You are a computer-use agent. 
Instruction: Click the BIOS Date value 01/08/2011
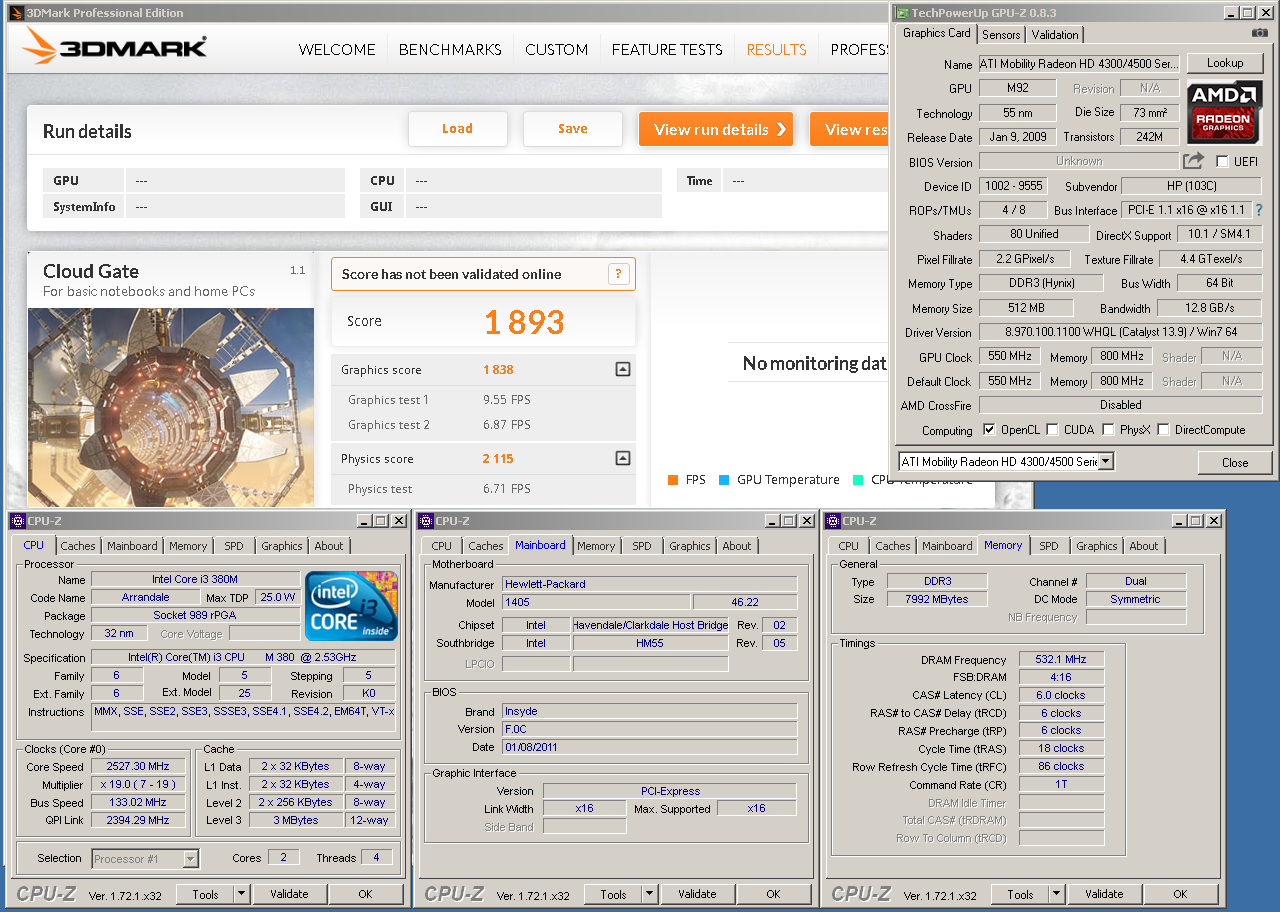point(650,747)
